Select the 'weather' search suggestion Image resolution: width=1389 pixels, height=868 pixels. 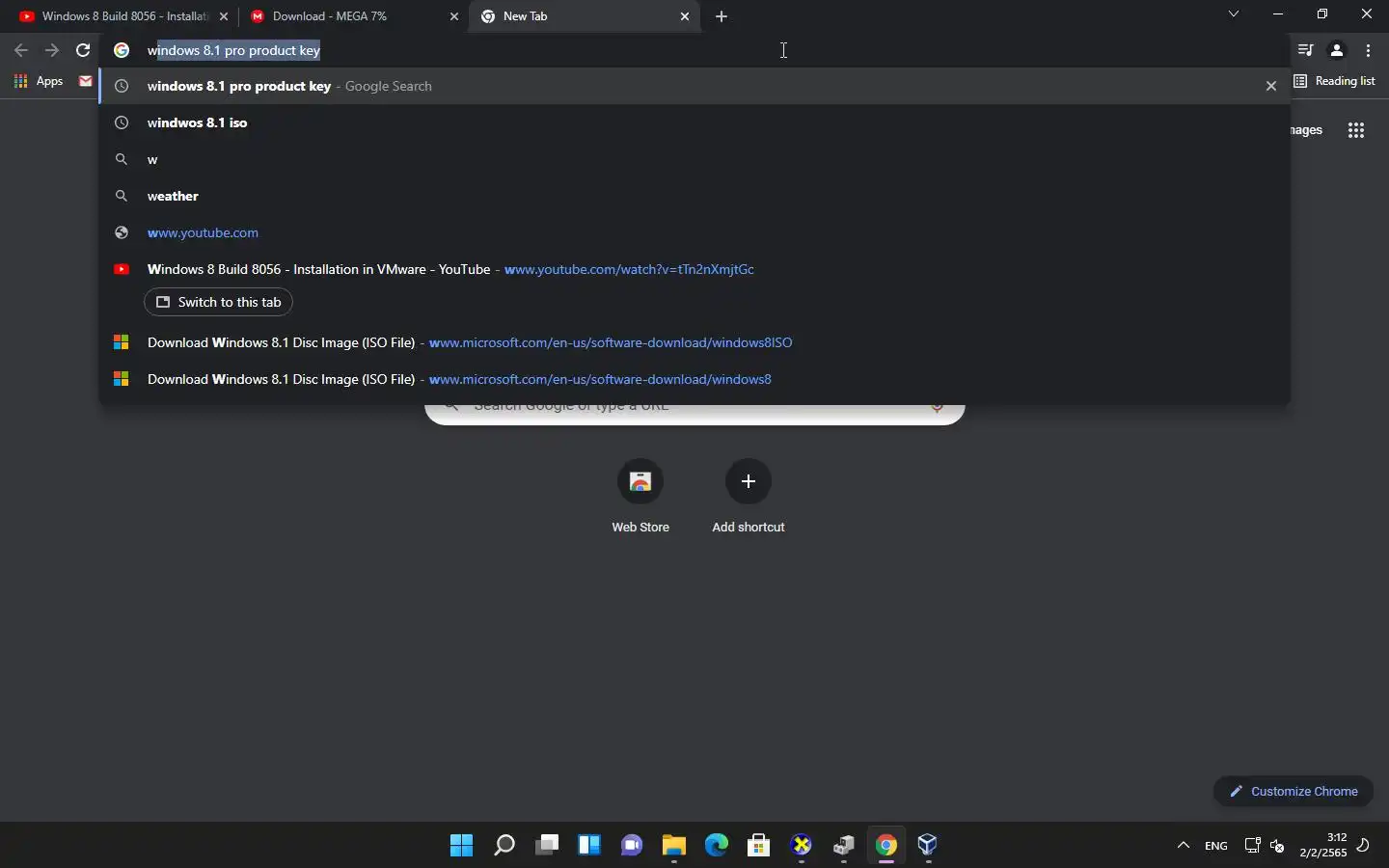point(694,196)
